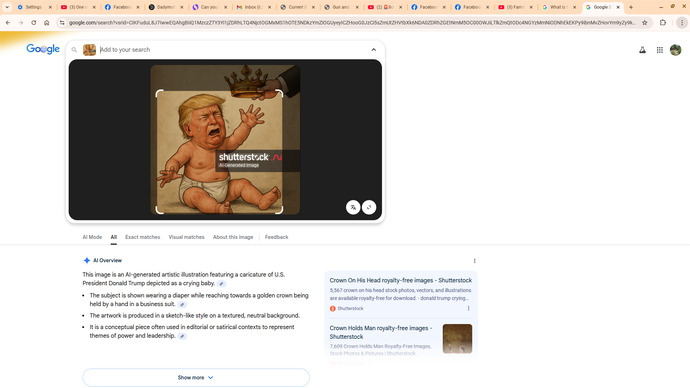This screenshot has width=690, height=388.
Task: Bookmark this page with star icon
Action: pos(644,22)
